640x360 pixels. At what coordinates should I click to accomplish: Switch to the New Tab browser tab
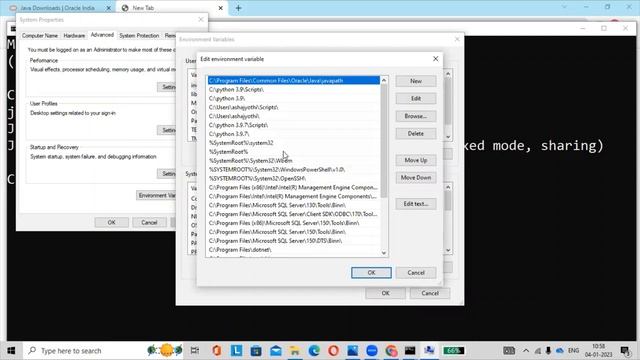point(171,8)
